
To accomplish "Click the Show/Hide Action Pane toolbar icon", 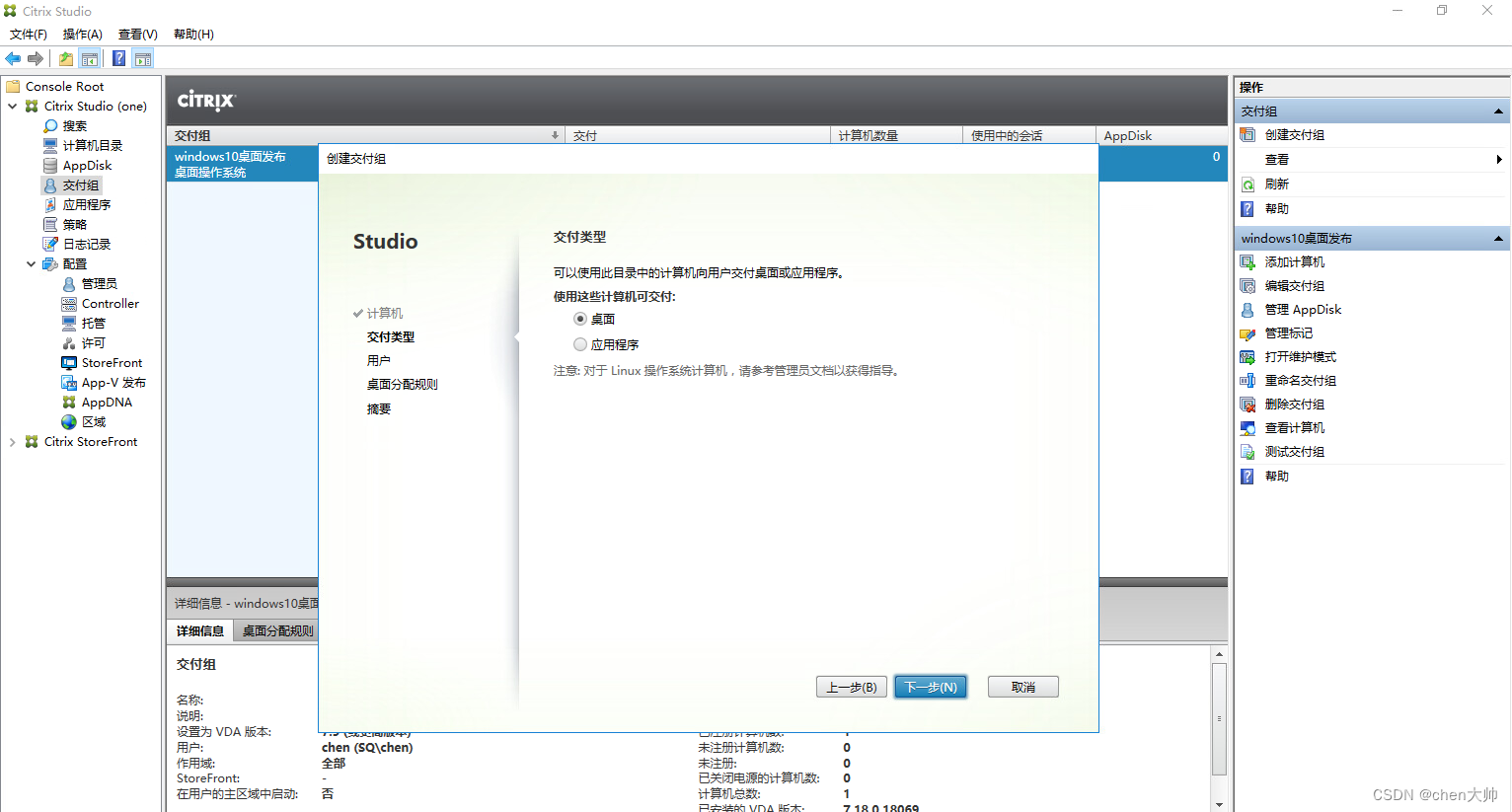I will point(143,59).
